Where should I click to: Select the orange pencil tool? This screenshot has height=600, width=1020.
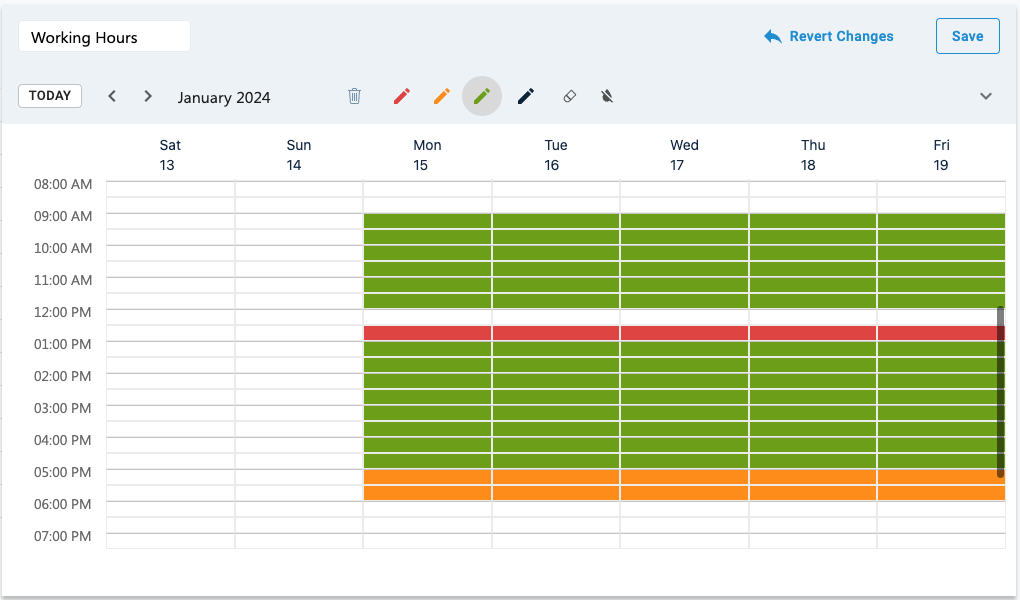tap(442, 96)
